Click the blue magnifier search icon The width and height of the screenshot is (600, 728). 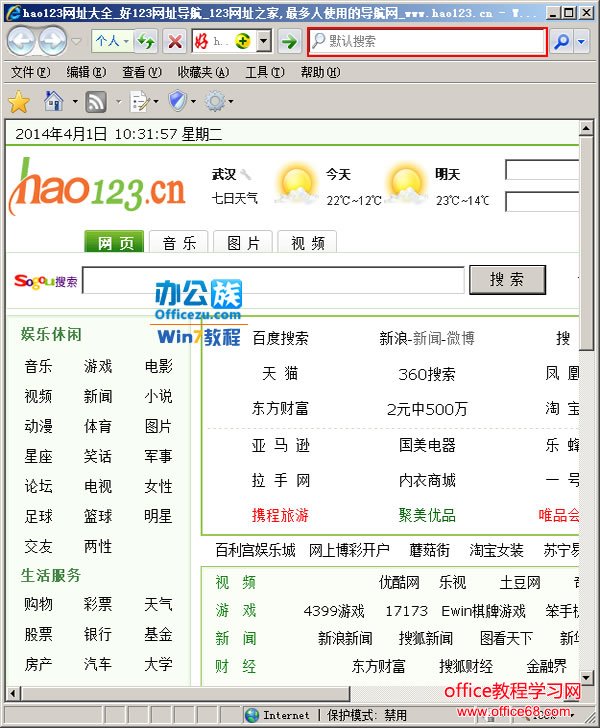coord(562,42)
